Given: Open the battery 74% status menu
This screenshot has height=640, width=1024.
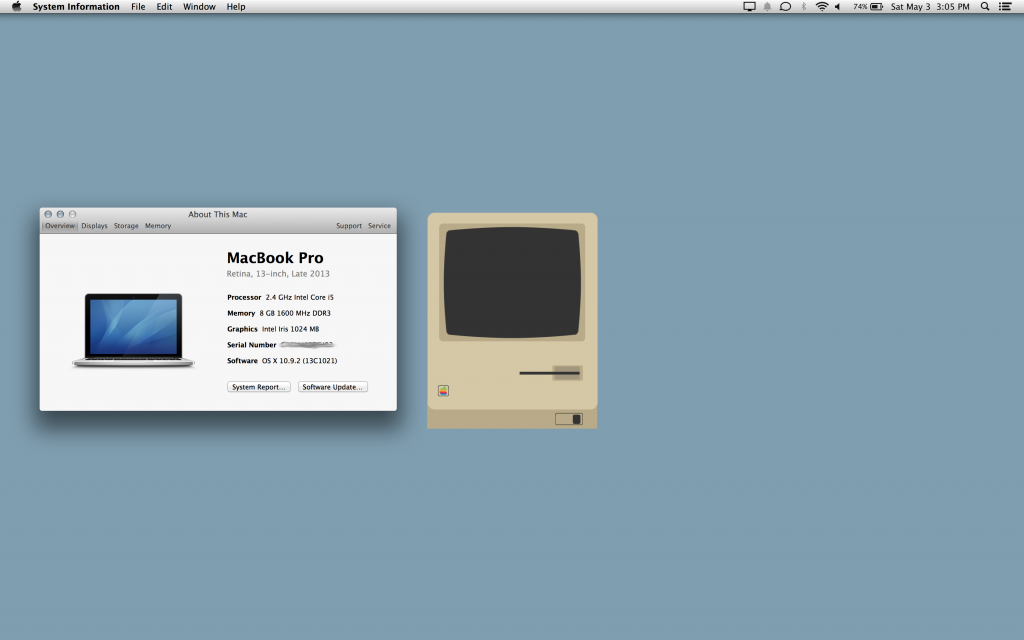Looking at the screenshot, I should pyautogui.click(x=867, y=7).
